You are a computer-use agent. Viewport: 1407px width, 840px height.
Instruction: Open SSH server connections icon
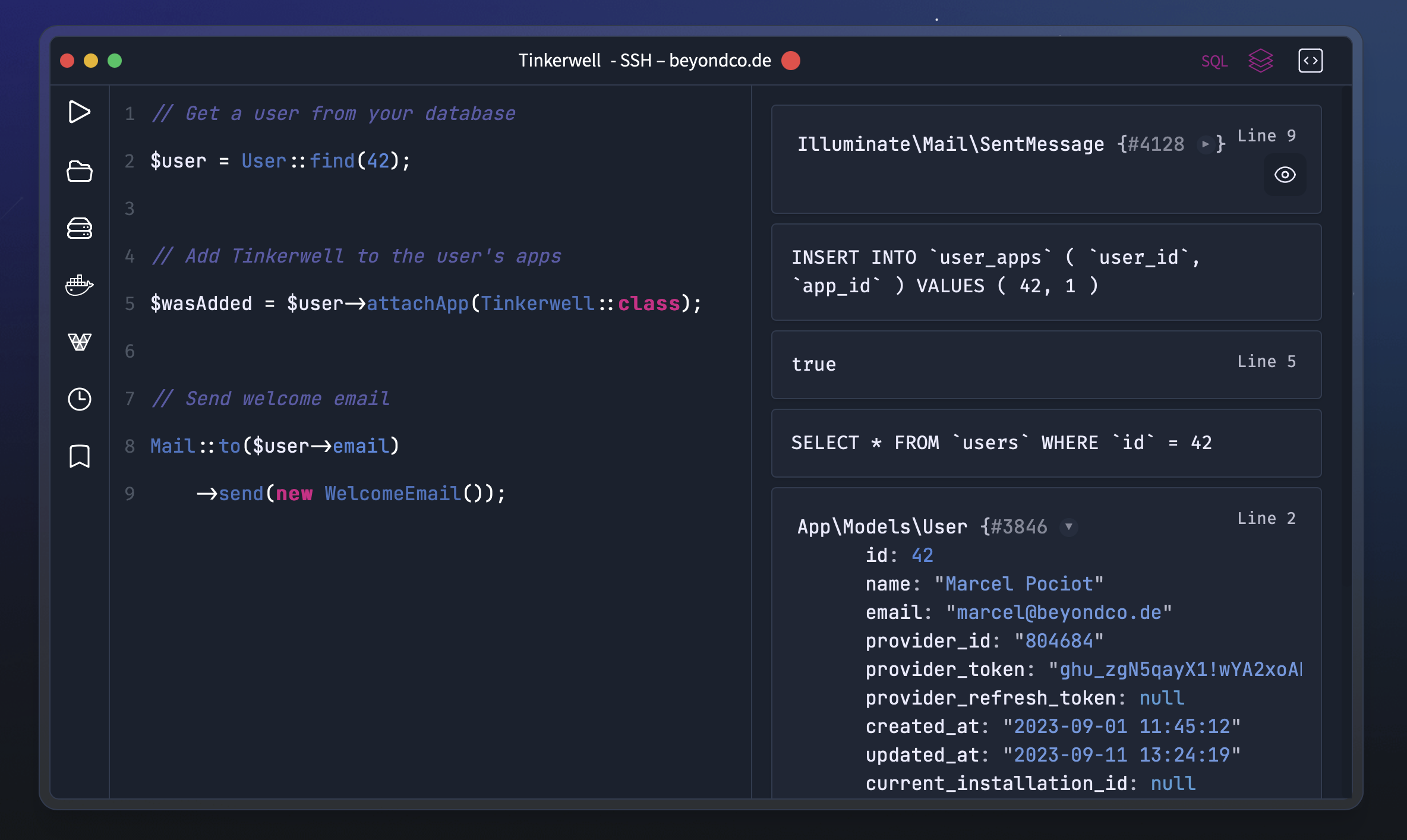(79, 228)
